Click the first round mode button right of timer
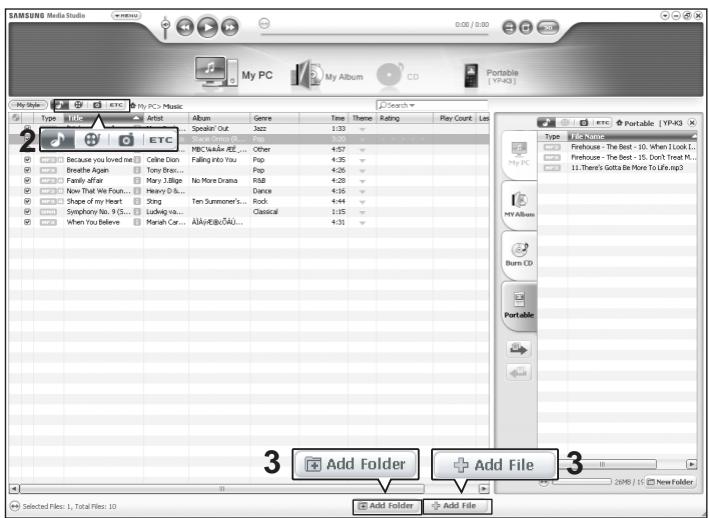 tap(509, 28)
